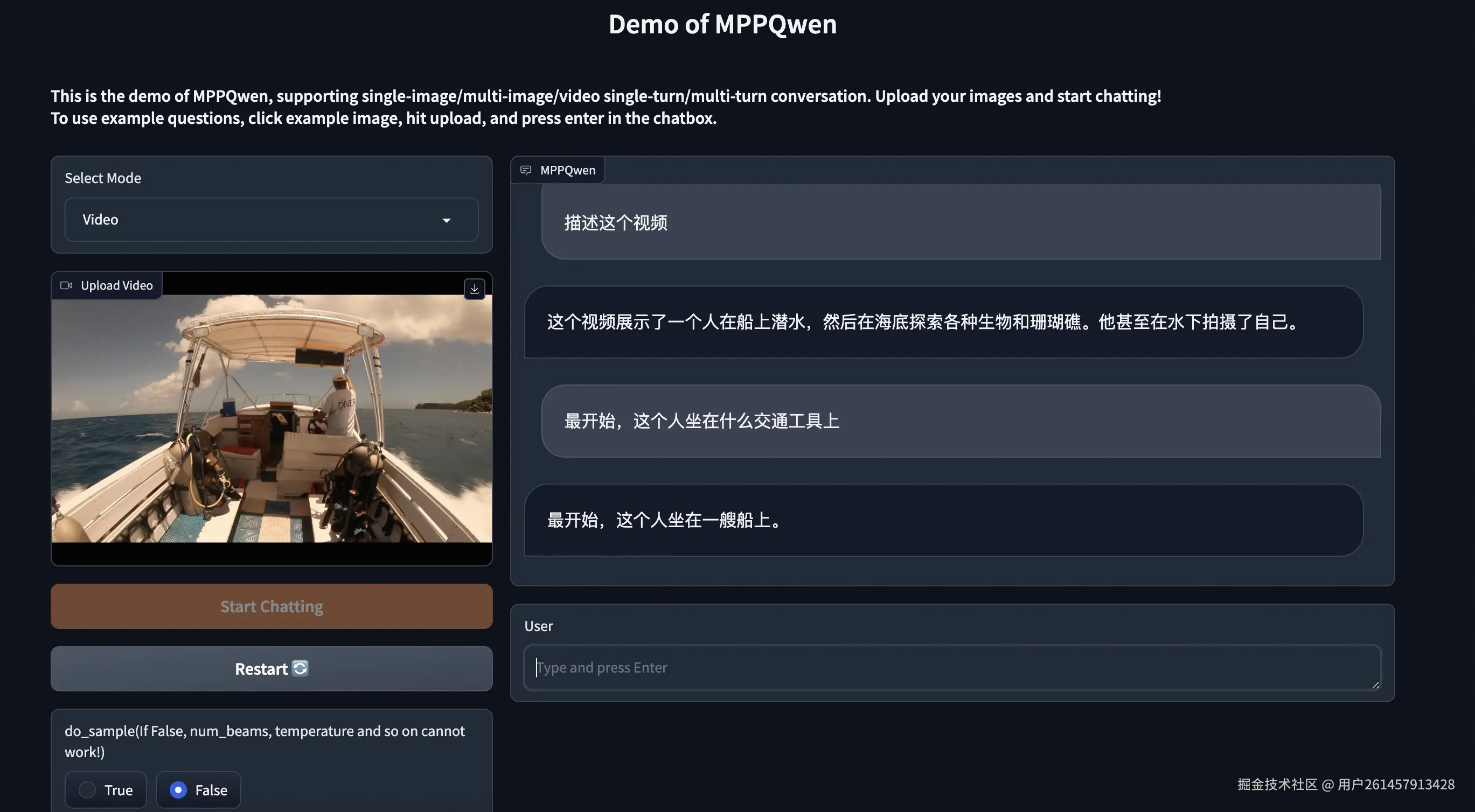1475x812 pixels.
Task: Click the answer 这个人坐在一艘船上
Action: point(664,520)
